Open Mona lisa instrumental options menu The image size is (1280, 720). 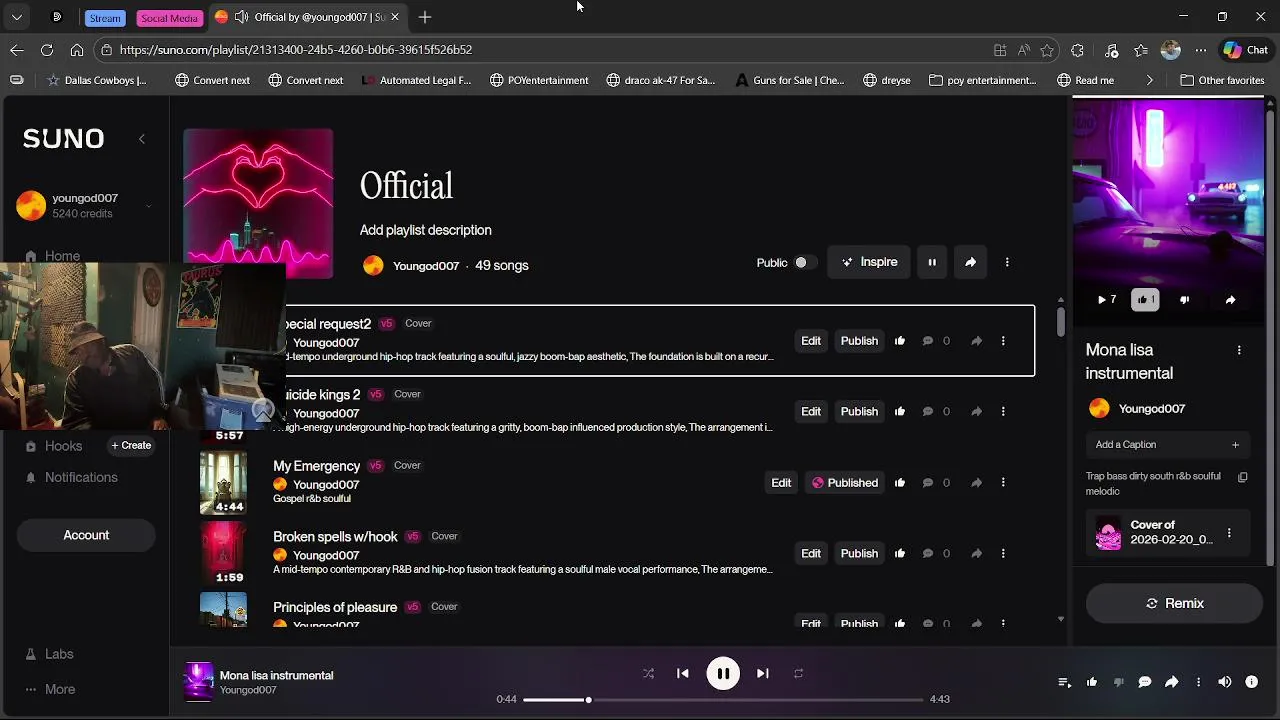pyautogui.click(x=1239, y=350)
